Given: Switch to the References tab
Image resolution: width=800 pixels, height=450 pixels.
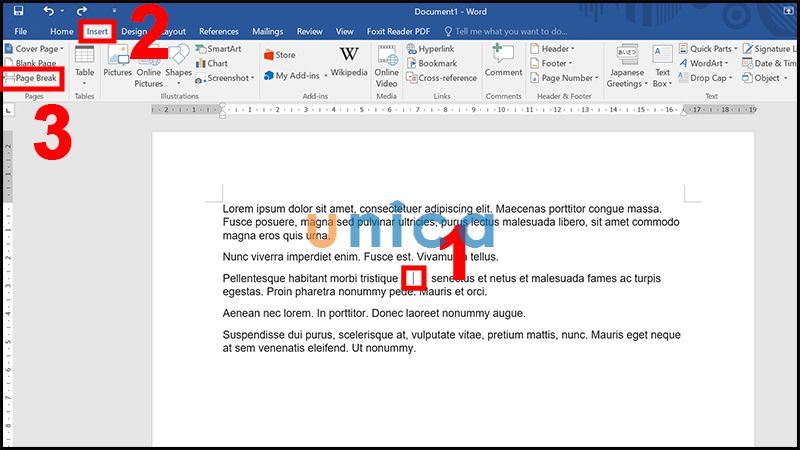Looking at the screenshot, I should [x=219, y=31].
